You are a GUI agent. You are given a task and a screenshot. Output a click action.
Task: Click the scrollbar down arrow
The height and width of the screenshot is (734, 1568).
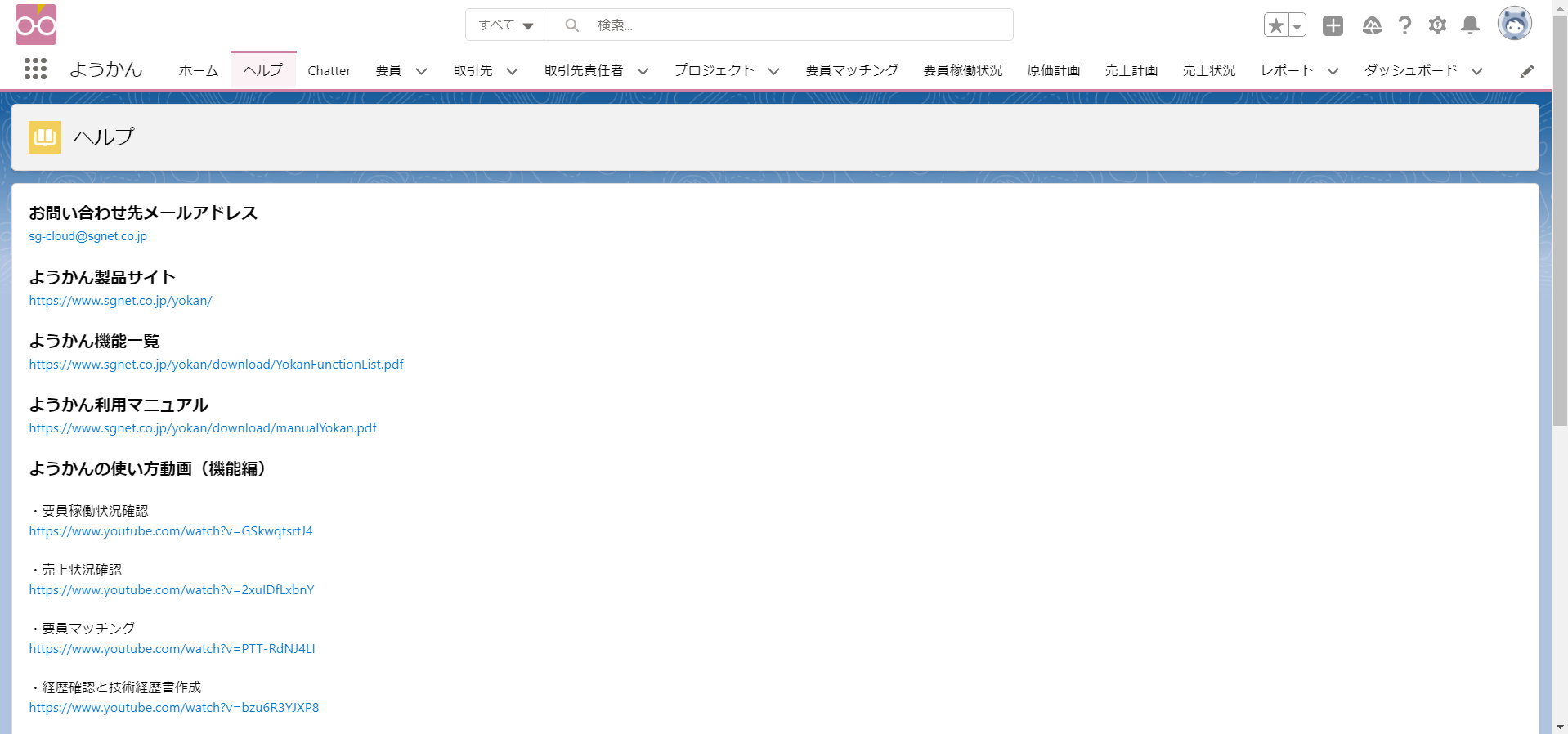pos(1560,727)
